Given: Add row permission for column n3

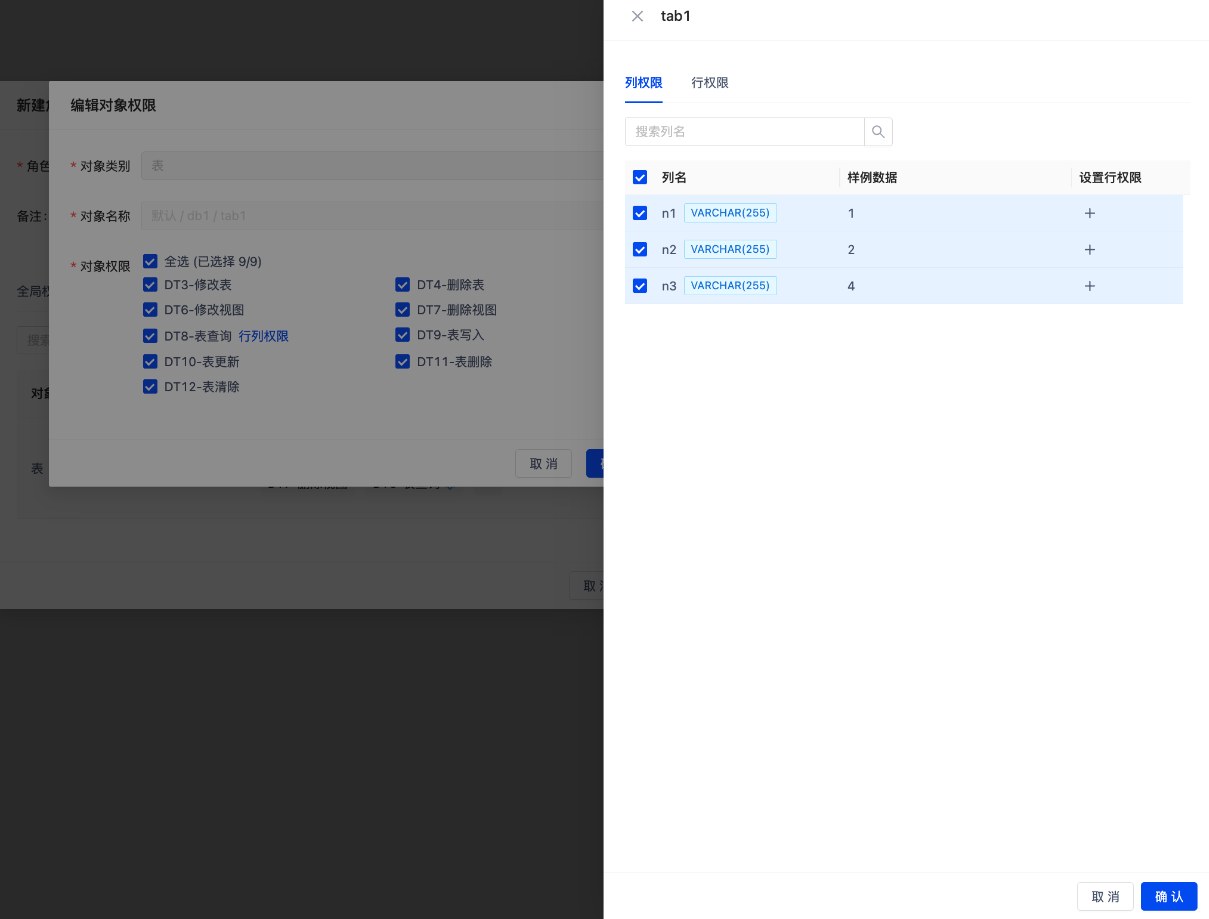Looking at the screenshot, I should [1090, 286].
